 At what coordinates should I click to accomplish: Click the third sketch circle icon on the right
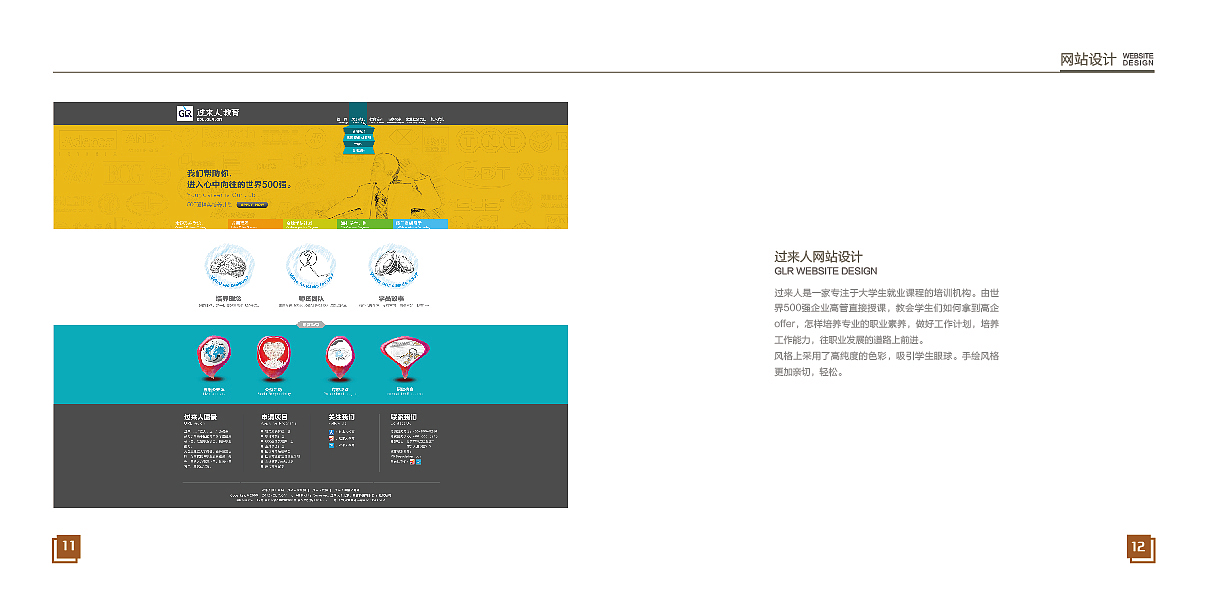(x=393, y=267)
